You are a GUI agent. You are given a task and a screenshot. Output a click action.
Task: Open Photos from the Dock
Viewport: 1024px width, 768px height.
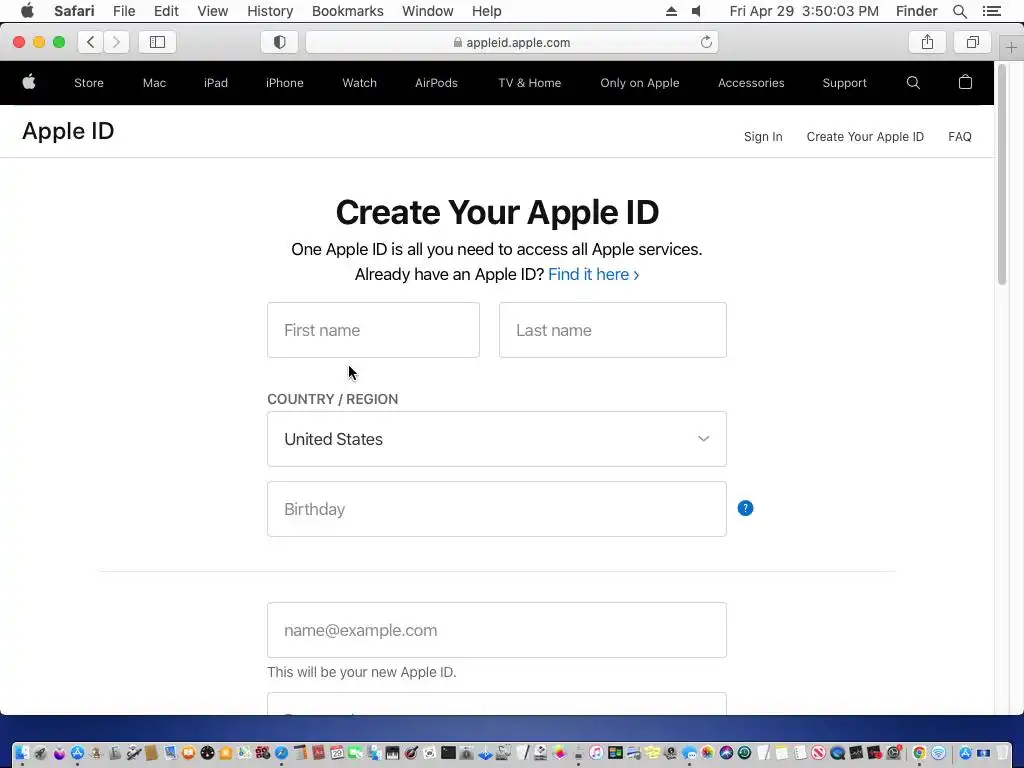(x=707, y=753)
